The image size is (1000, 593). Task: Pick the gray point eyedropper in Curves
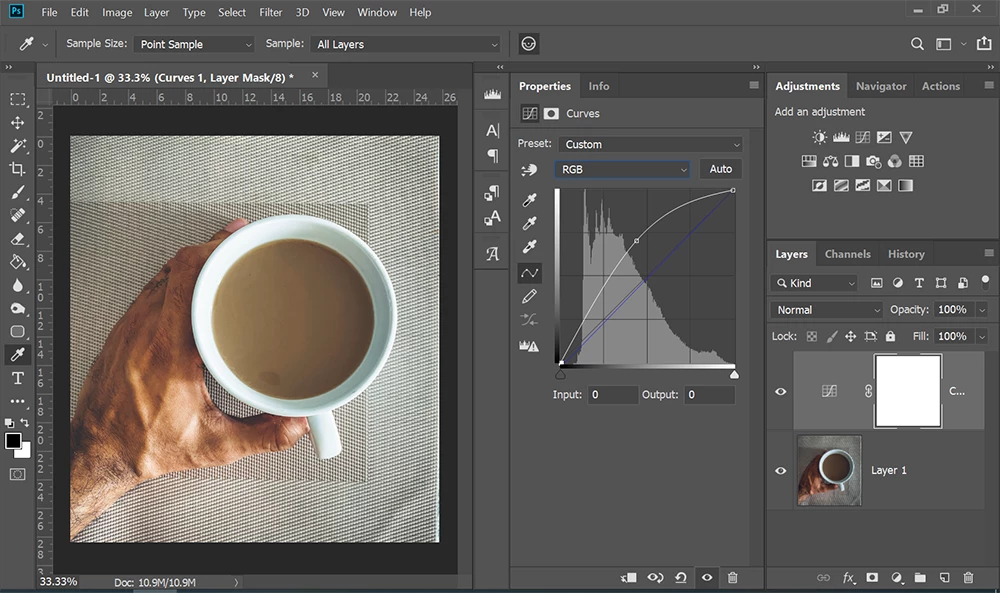[x=529, y=223]
